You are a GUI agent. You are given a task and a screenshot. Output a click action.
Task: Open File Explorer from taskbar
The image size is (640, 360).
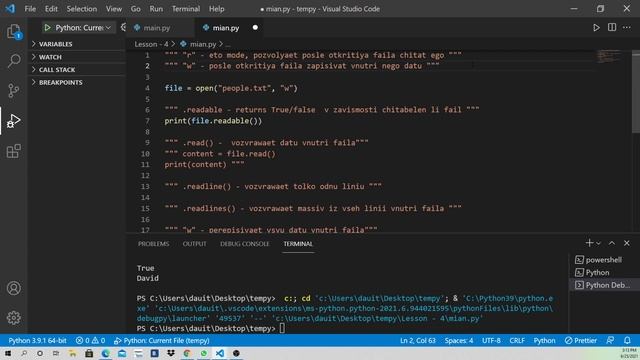pyautogui.click(x=73, y=353)
